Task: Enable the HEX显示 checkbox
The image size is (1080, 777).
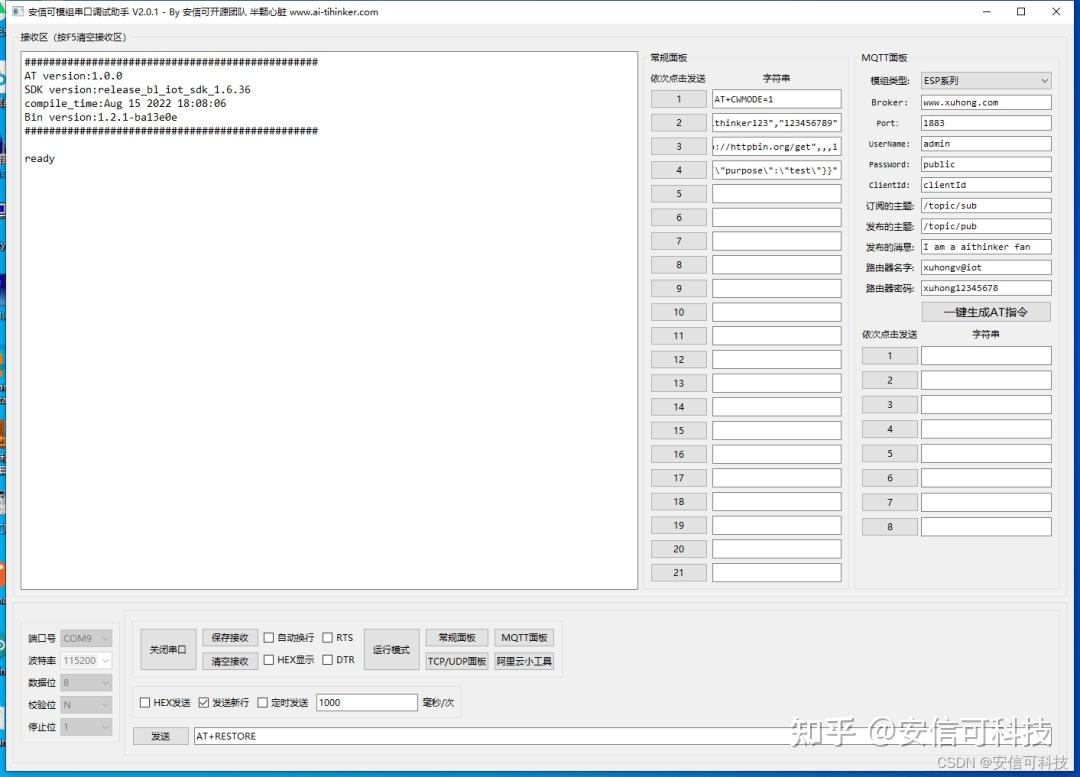Action: tap(269, 660)
